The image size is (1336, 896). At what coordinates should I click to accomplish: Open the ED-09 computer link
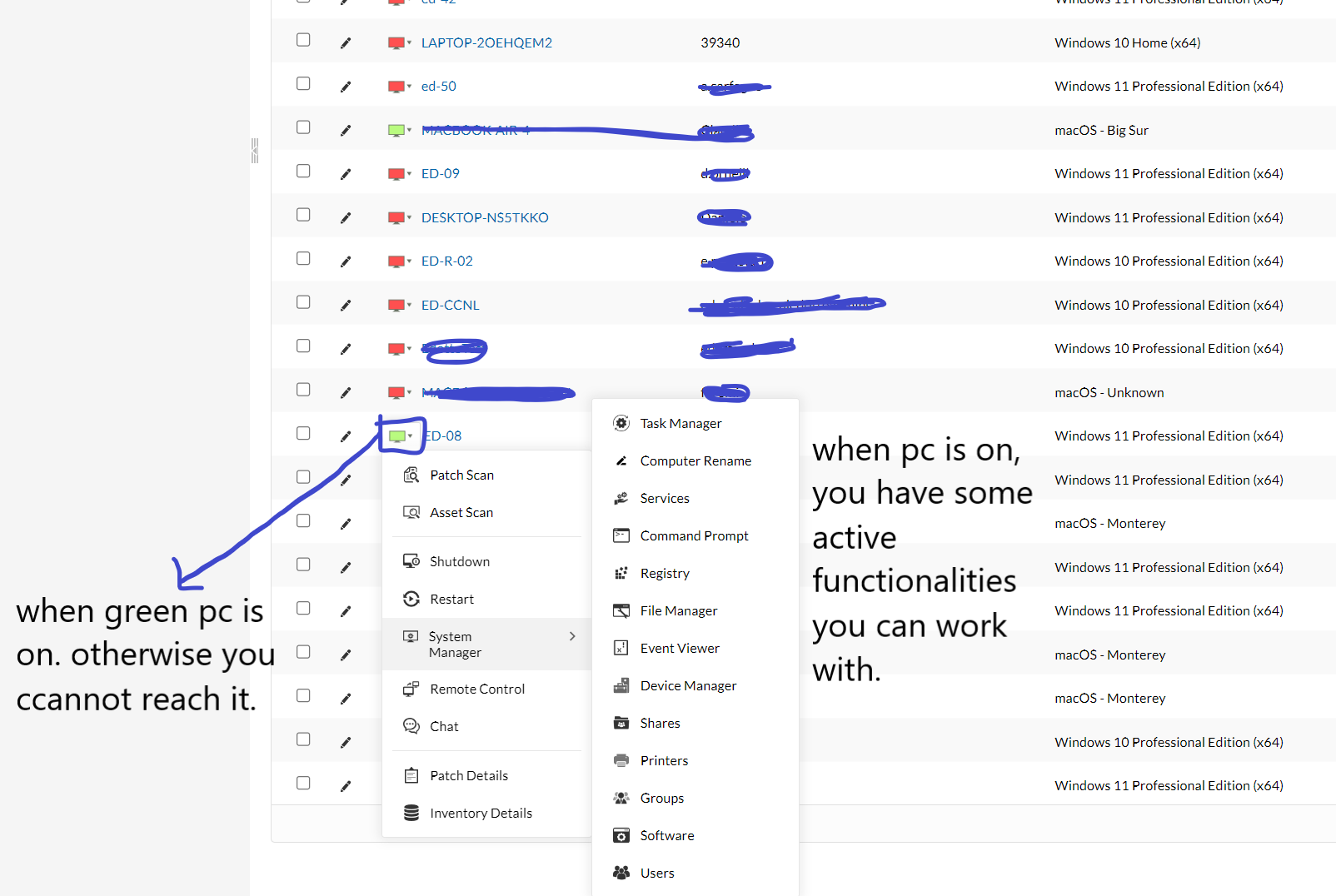[x=441, y=173]
